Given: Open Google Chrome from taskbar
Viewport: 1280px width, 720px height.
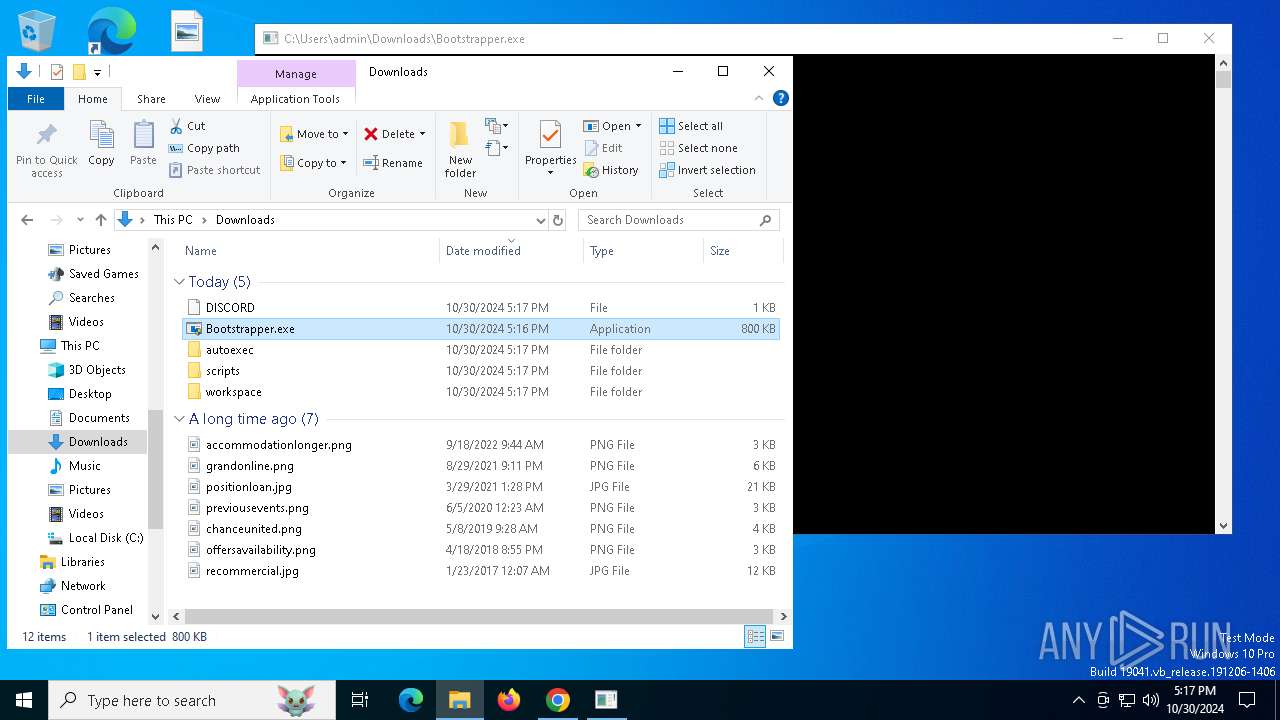Looking at the screenshot, I should [558, 700].
